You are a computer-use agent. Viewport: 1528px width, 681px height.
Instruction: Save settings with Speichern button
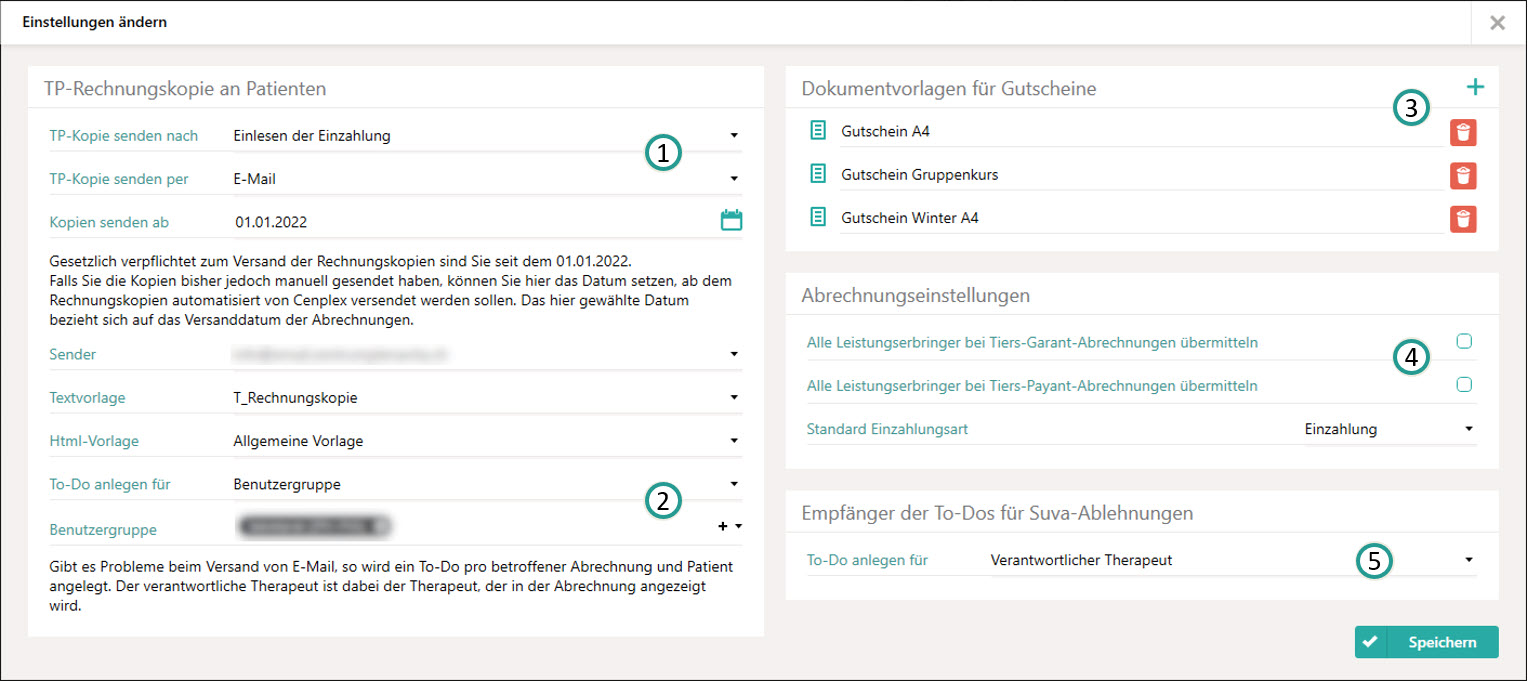click(1427, 642)
